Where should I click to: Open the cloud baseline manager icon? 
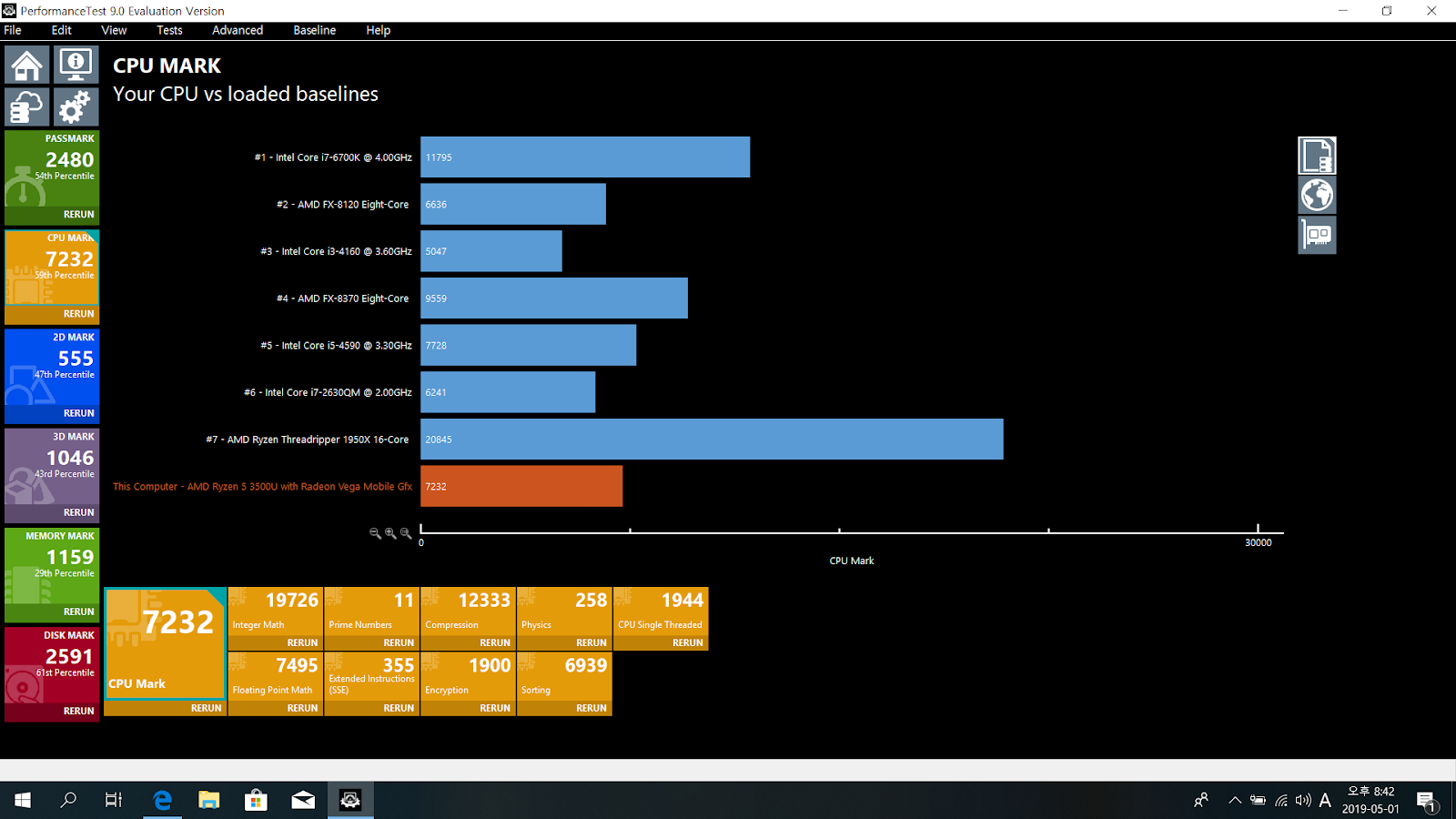pos(26,106)
